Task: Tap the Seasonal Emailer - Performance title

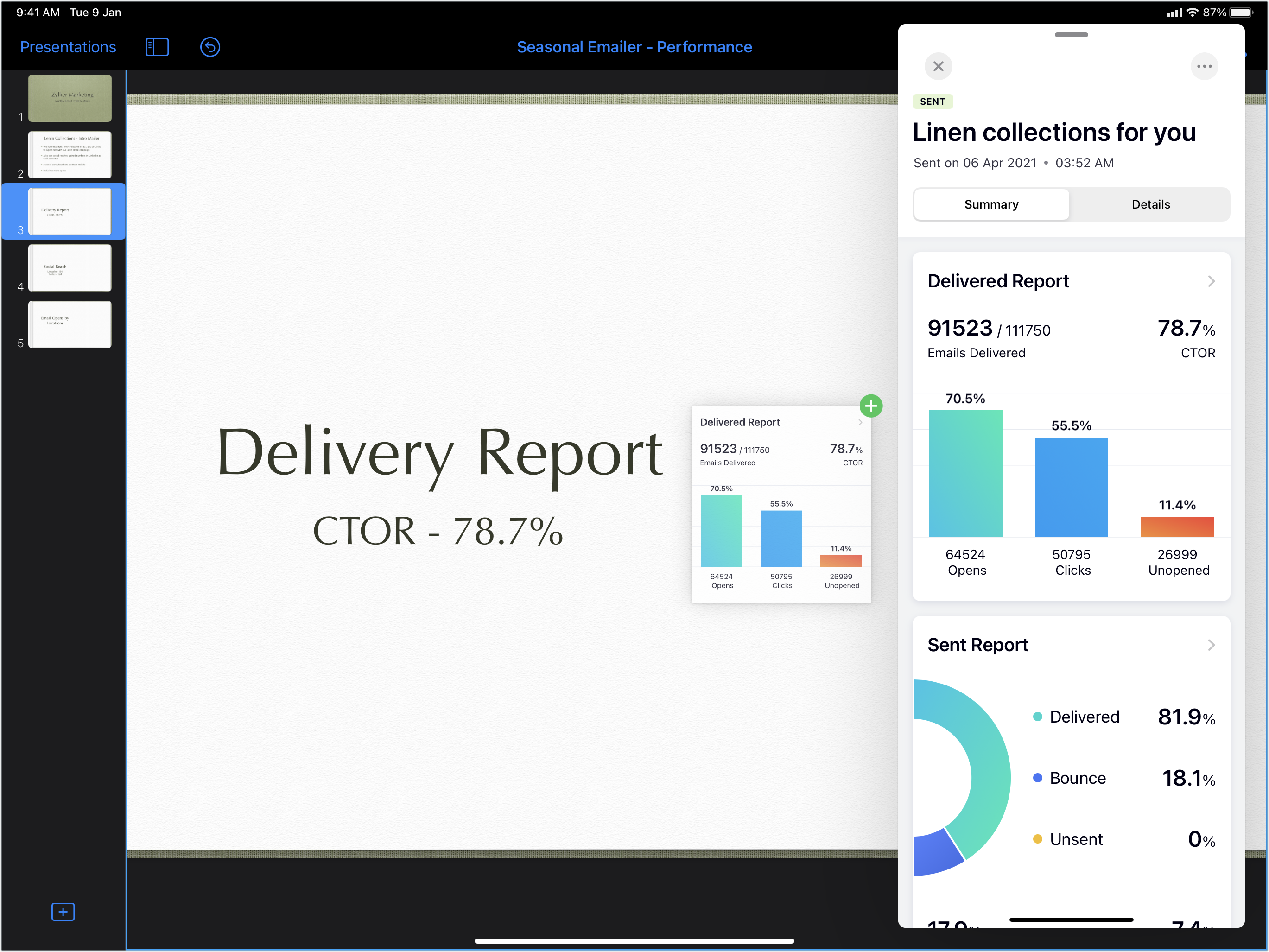Action: click(x=634, y=47)
